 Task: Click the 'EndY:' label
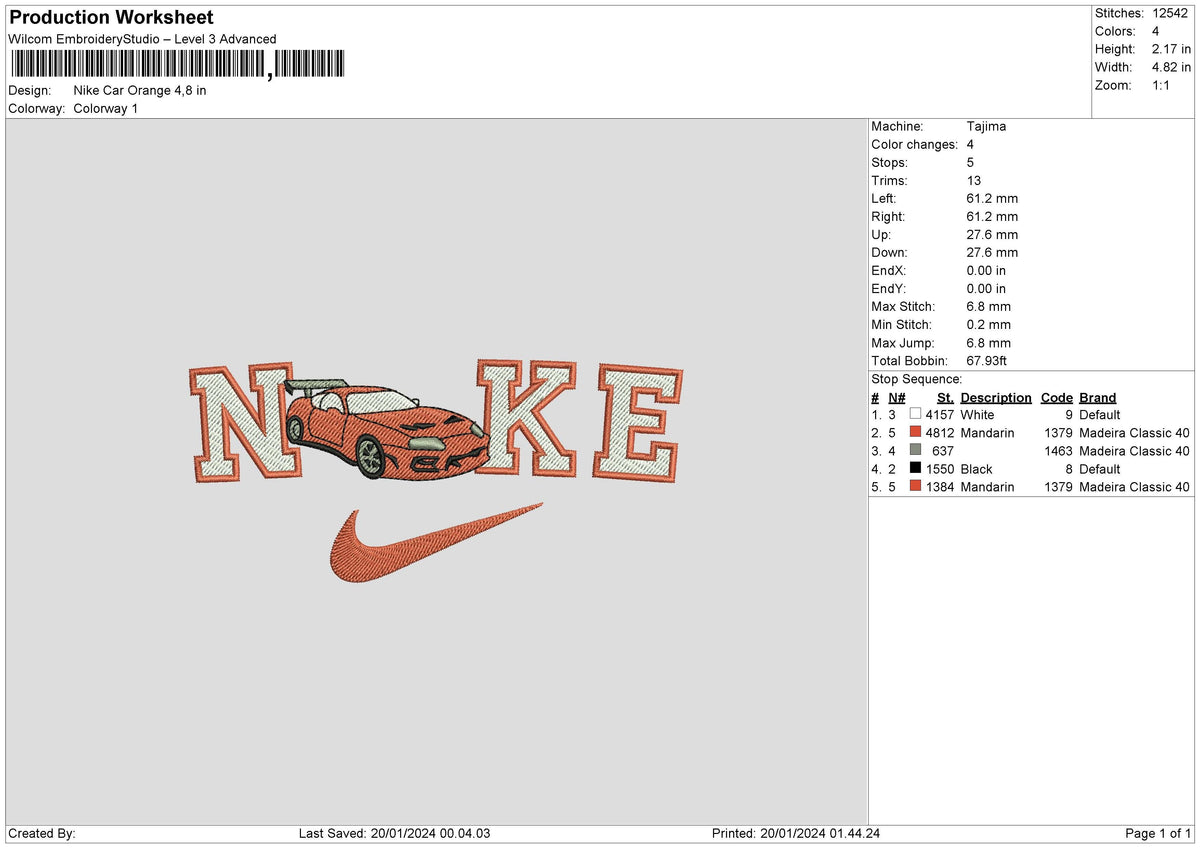click(889, 288)
